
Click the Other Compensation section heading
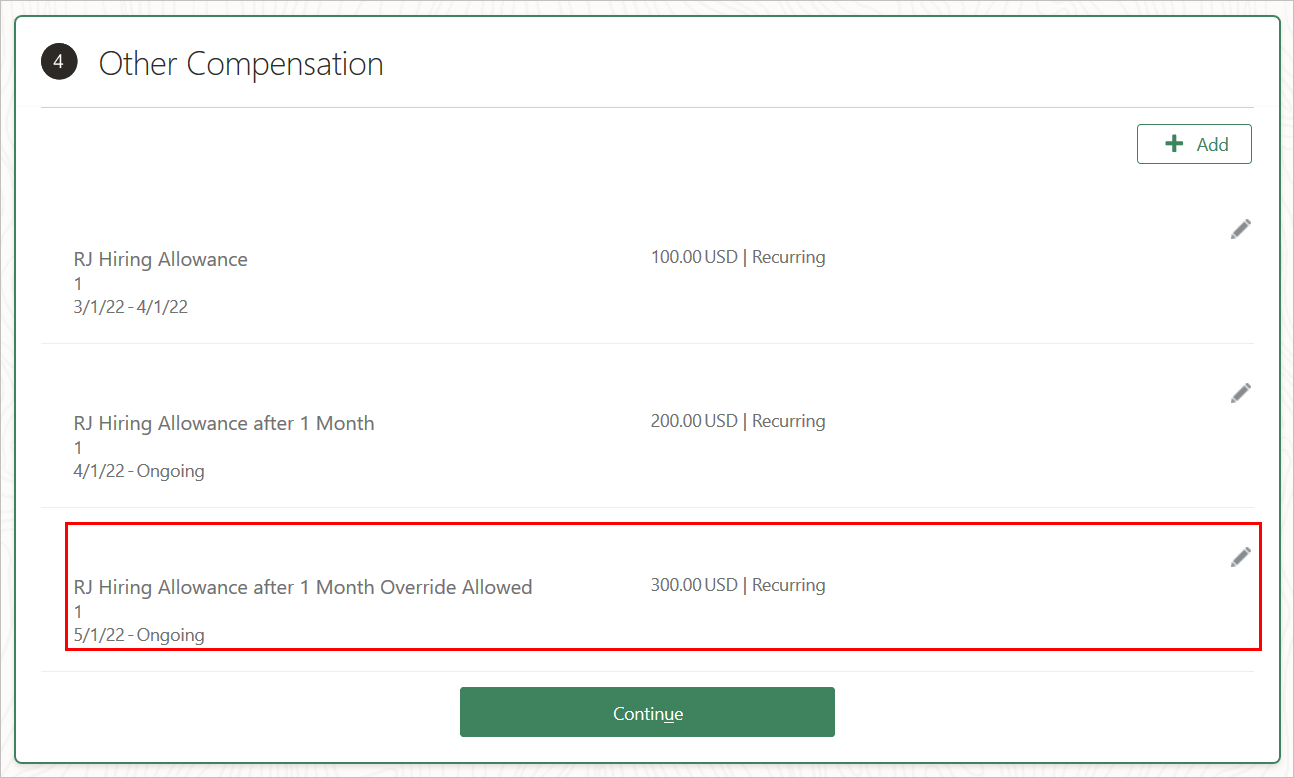coord(241,64)
